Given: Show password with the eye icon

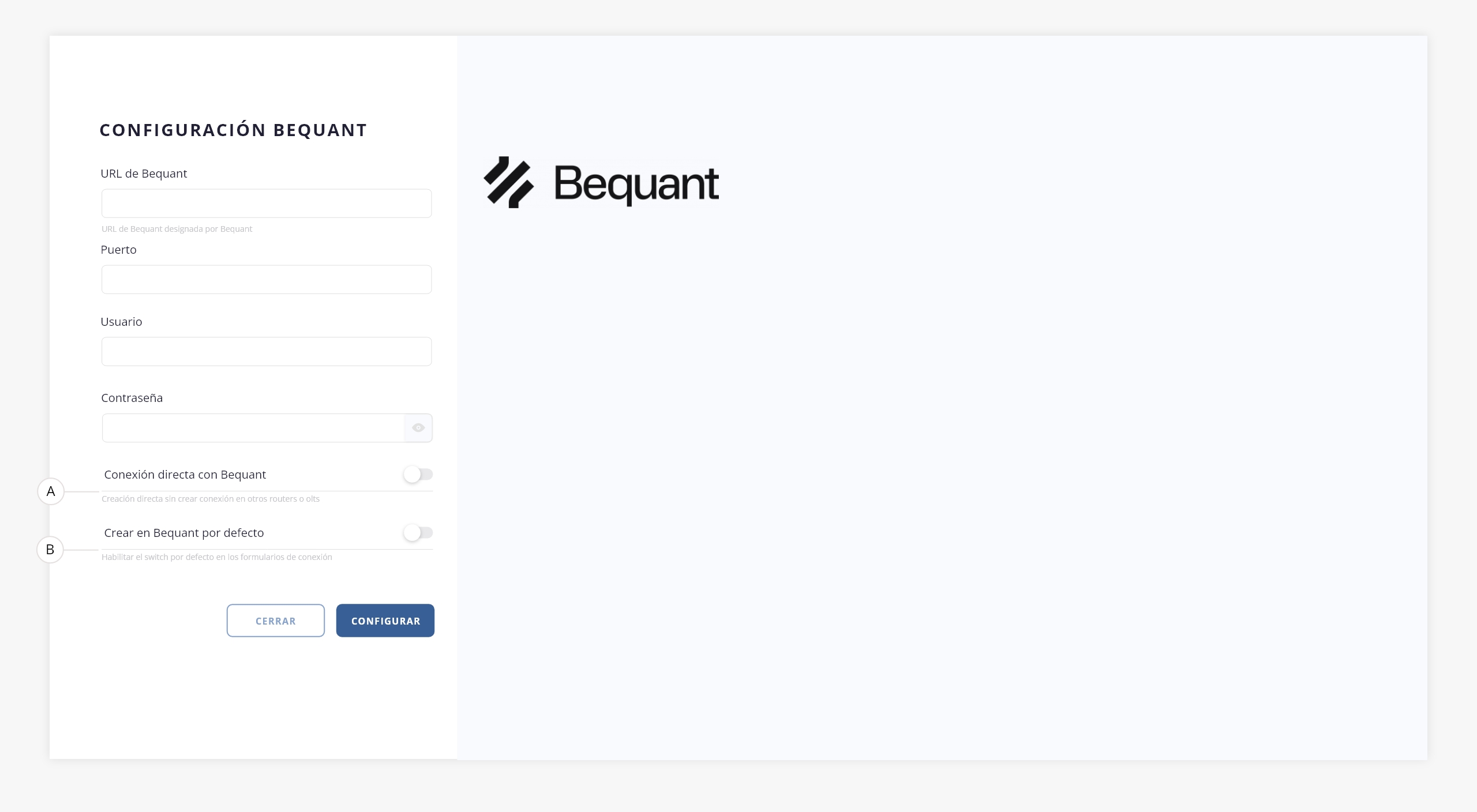Looking at the screenshot, I should click(418, 428).
